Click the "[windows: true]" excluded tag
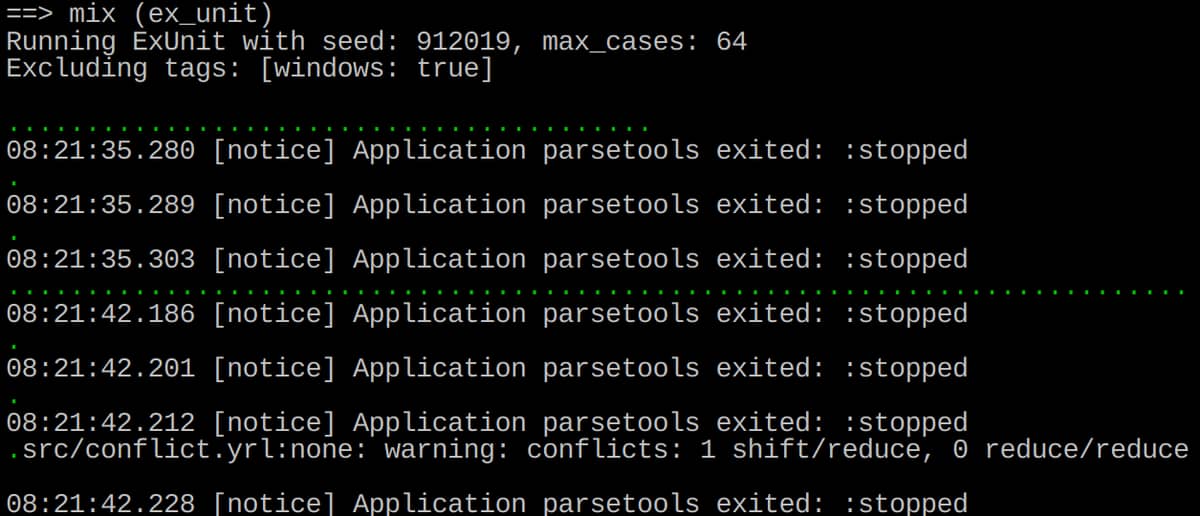 click(x=376, y=69)
